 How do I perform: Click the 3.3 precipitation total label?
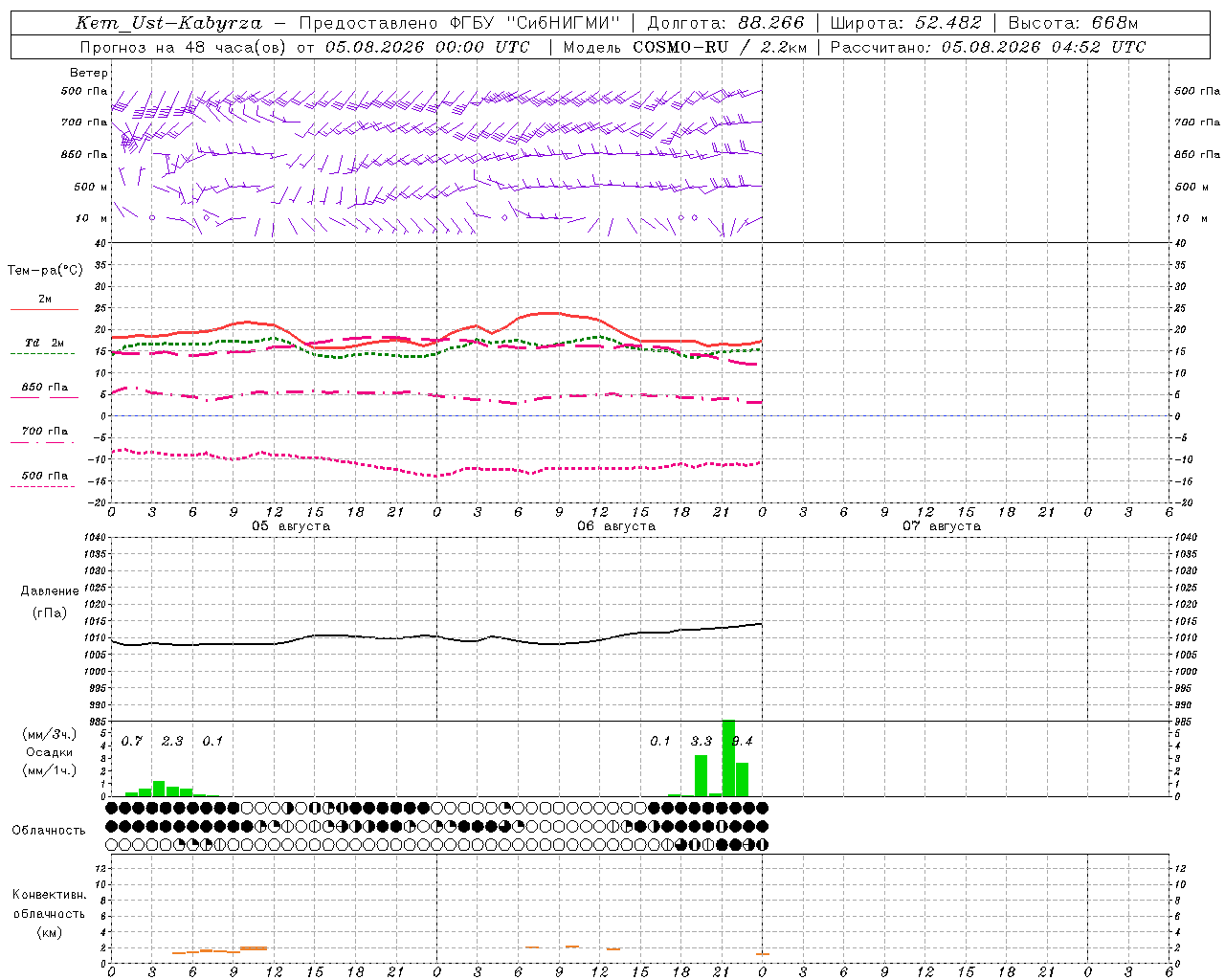pyautogui.click(x=702, y=741)
